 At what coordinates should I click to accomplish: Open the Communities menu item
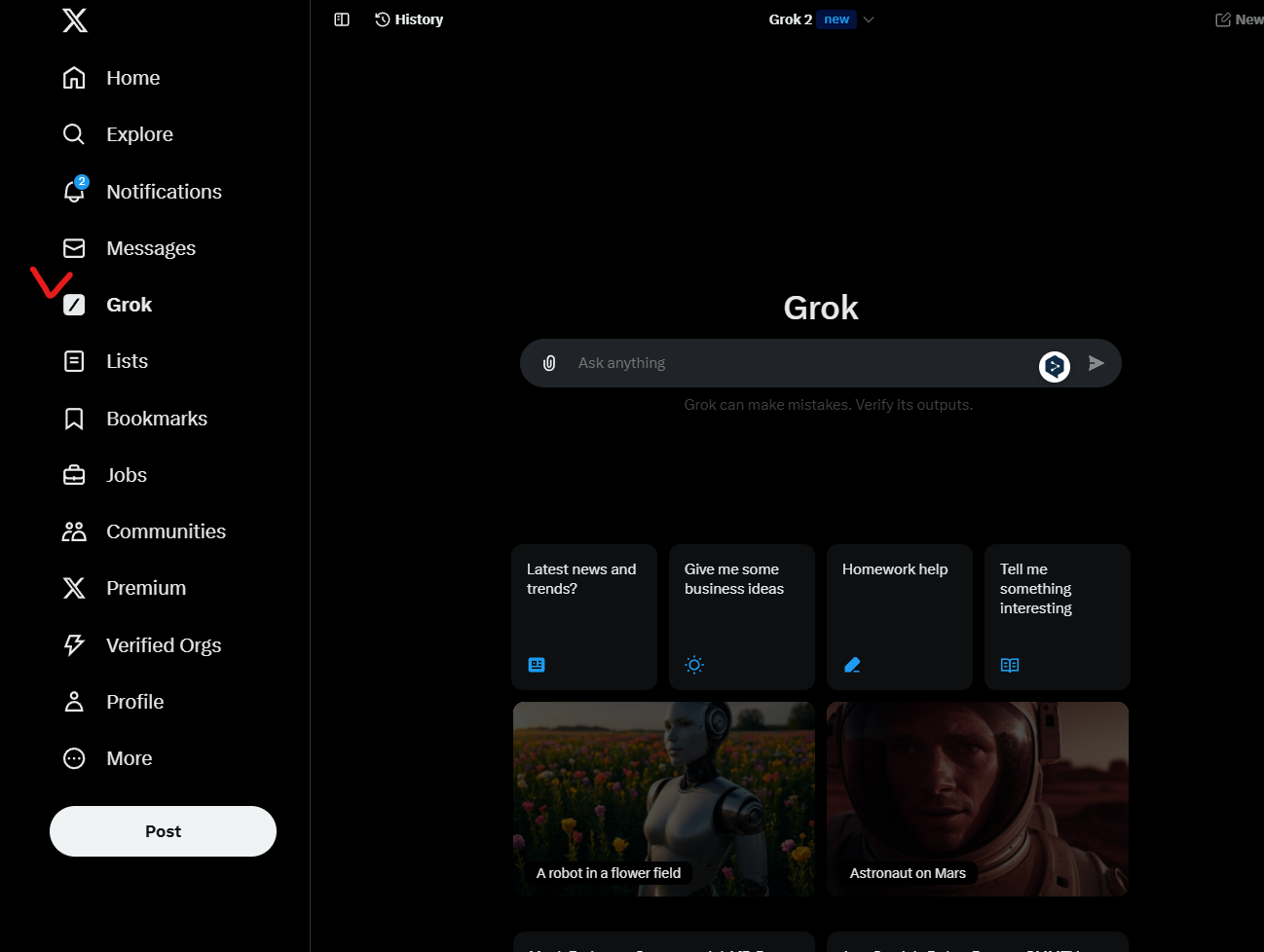point(144,531)
